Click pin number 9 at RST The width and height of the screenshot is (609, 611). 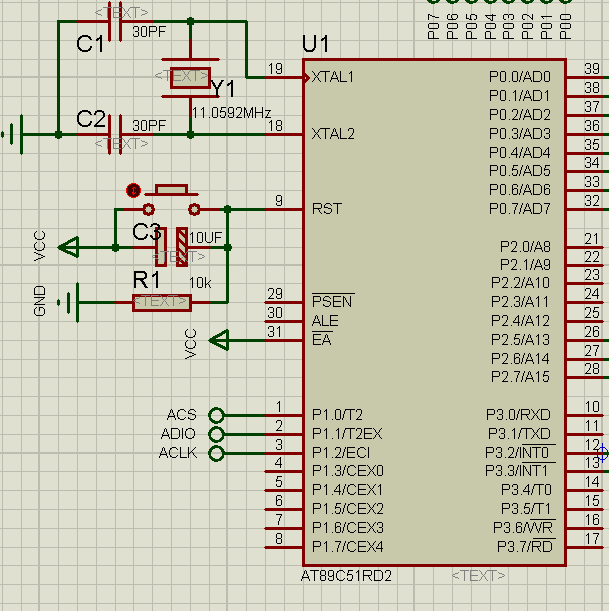279,201
